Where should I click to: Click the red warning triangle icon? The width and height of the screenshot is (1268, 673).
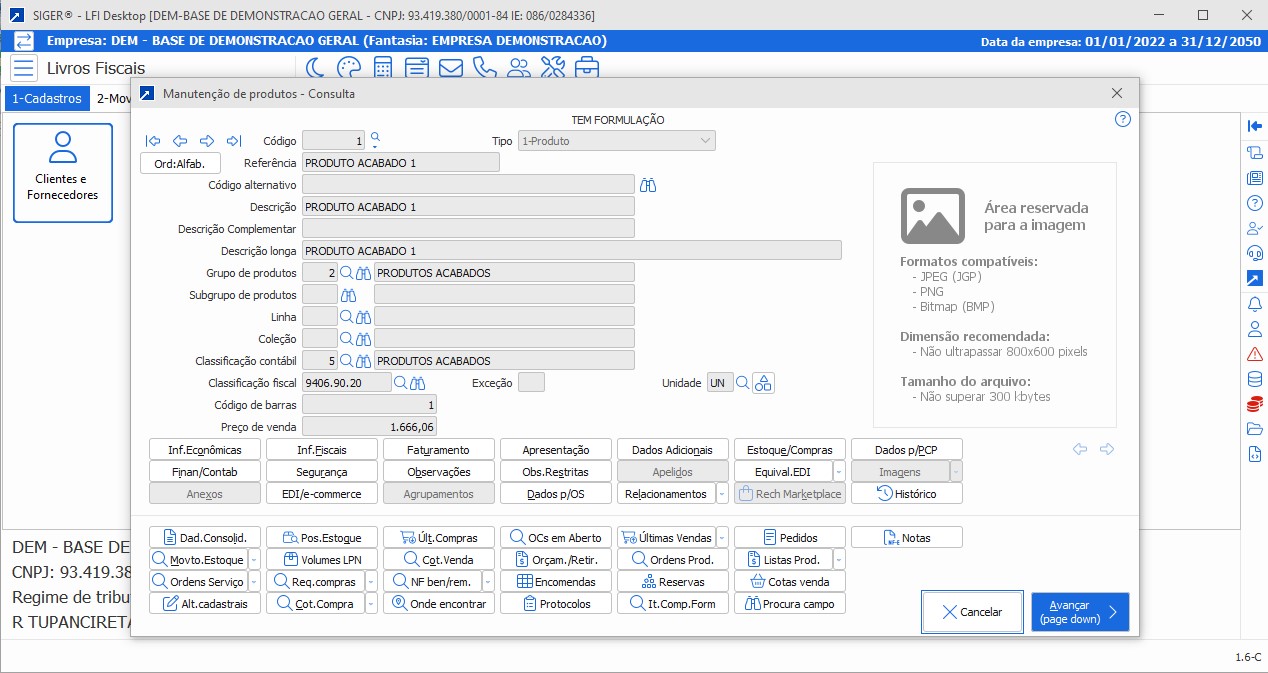pyautogui.click(x=1255, y=354)
